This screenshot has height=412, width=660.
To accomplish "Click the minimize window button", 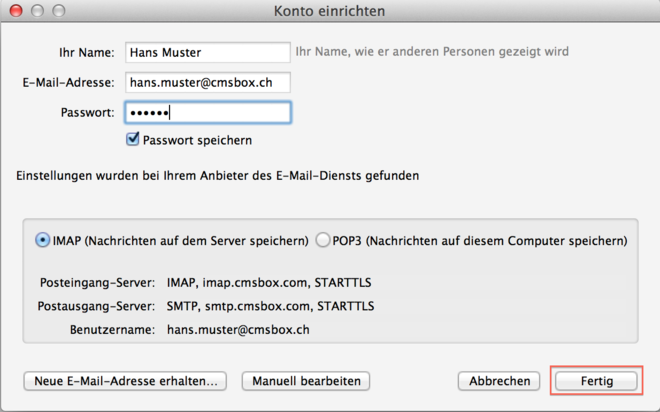I will coord(37,11).
